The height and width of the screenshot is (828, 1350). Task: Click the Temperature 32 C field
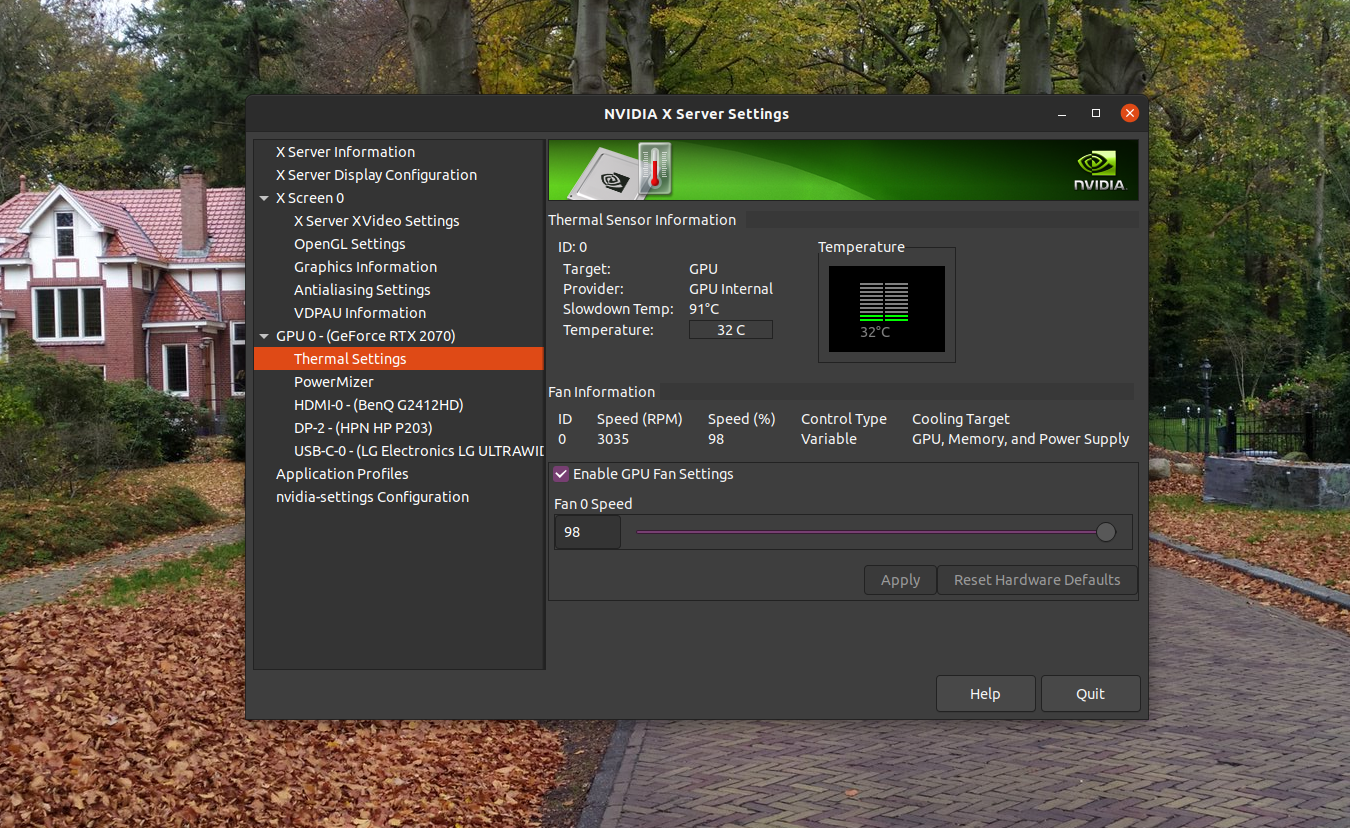pyautogui.click(x=731, y=330)
